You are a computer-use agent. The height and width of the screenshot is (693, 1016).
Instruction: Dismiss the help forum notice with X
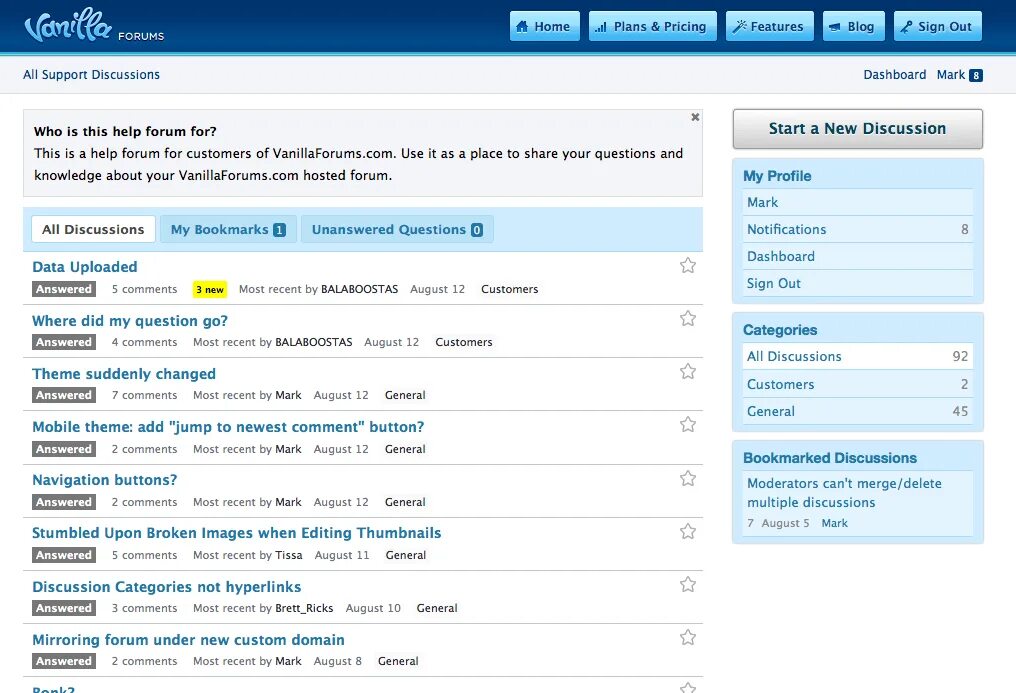coord(695,117)
